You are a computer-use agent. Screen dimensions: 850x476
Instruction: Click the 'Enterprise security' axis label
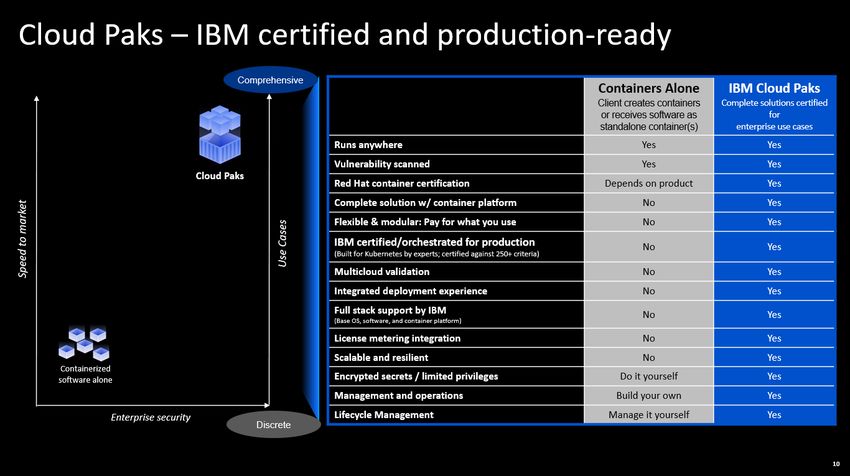click(151, 417)
